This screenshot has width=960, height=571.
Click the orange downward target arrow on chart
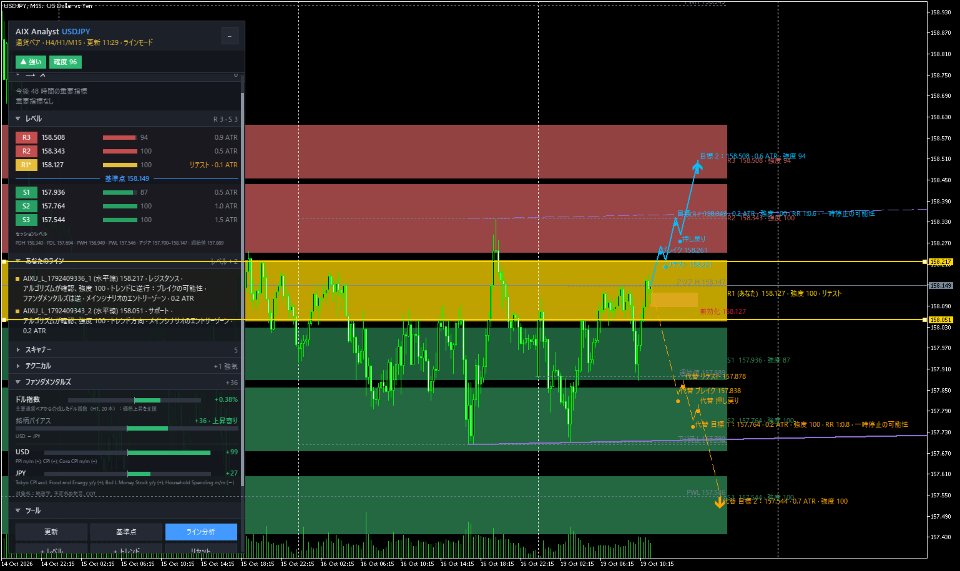point(720,502)
